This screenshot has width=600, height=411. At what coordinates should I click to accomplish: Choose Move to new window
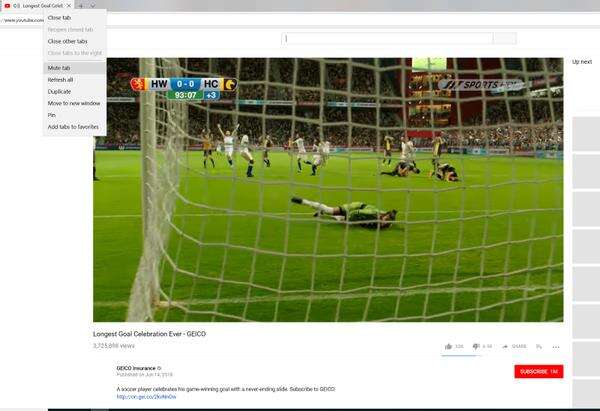pos(75,103)
